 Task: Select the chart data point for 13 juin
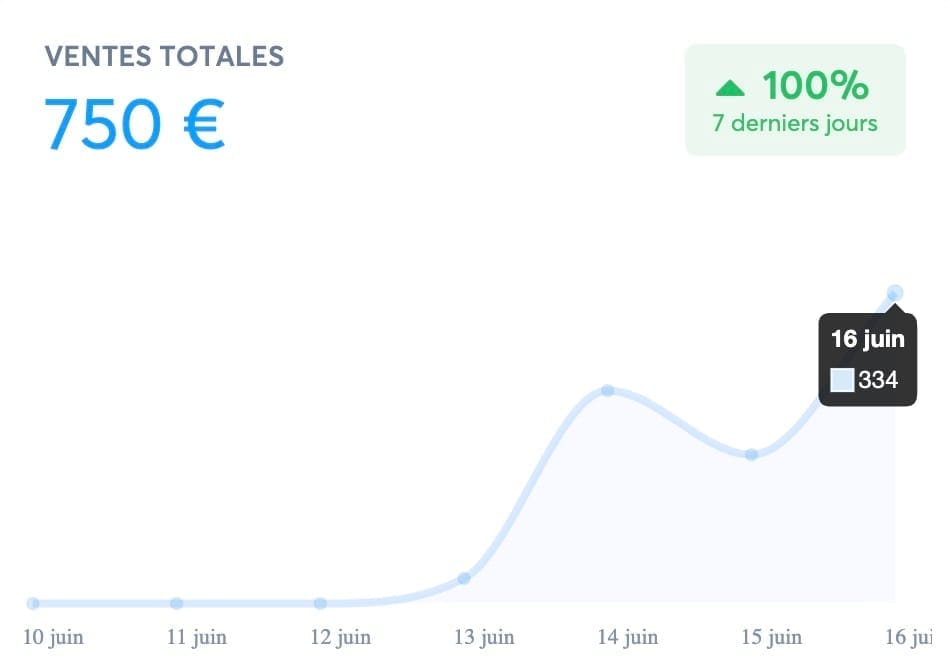[x=464, y=578]
